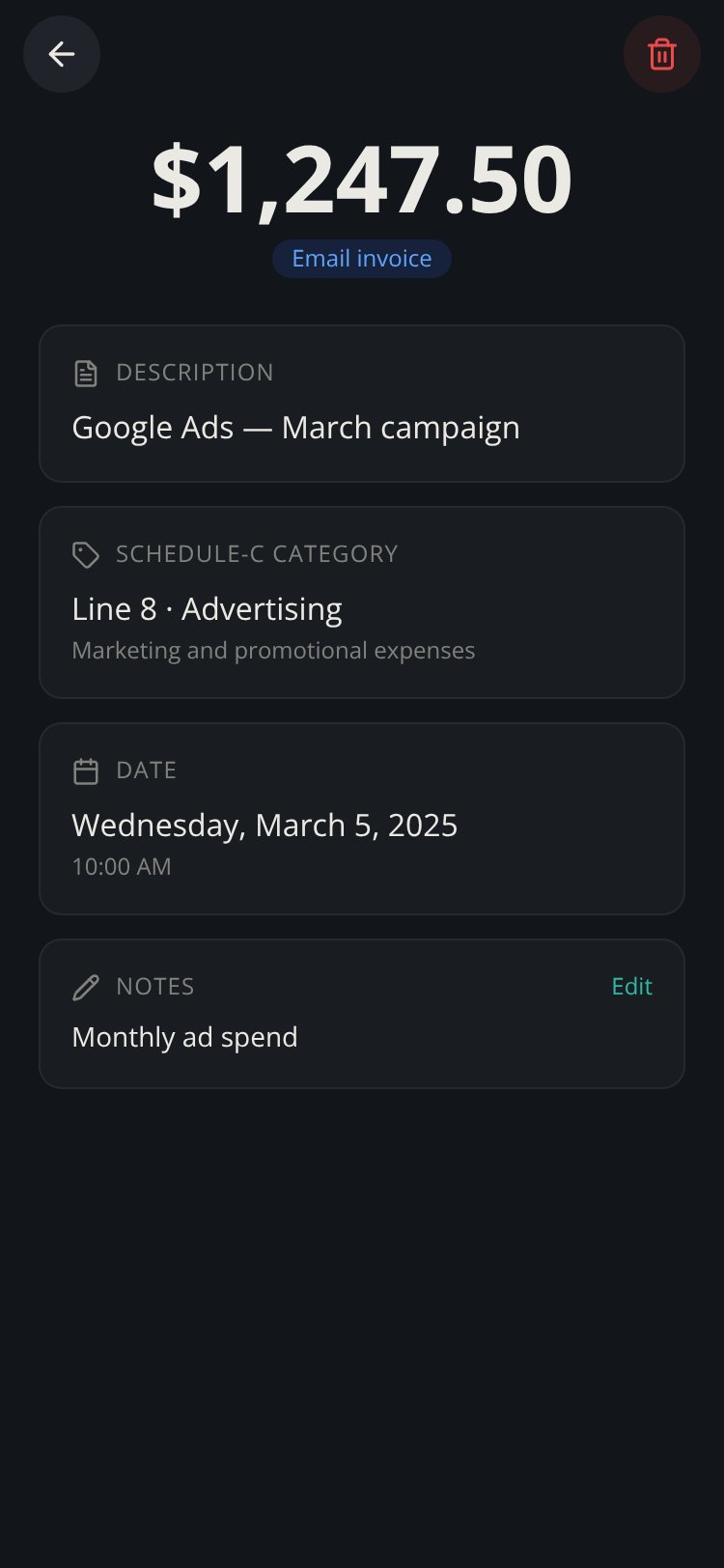Click Marketing and promotional expenses subtitle
Image resolution: width=724 pixels, height=1568 pixels.
273,650
